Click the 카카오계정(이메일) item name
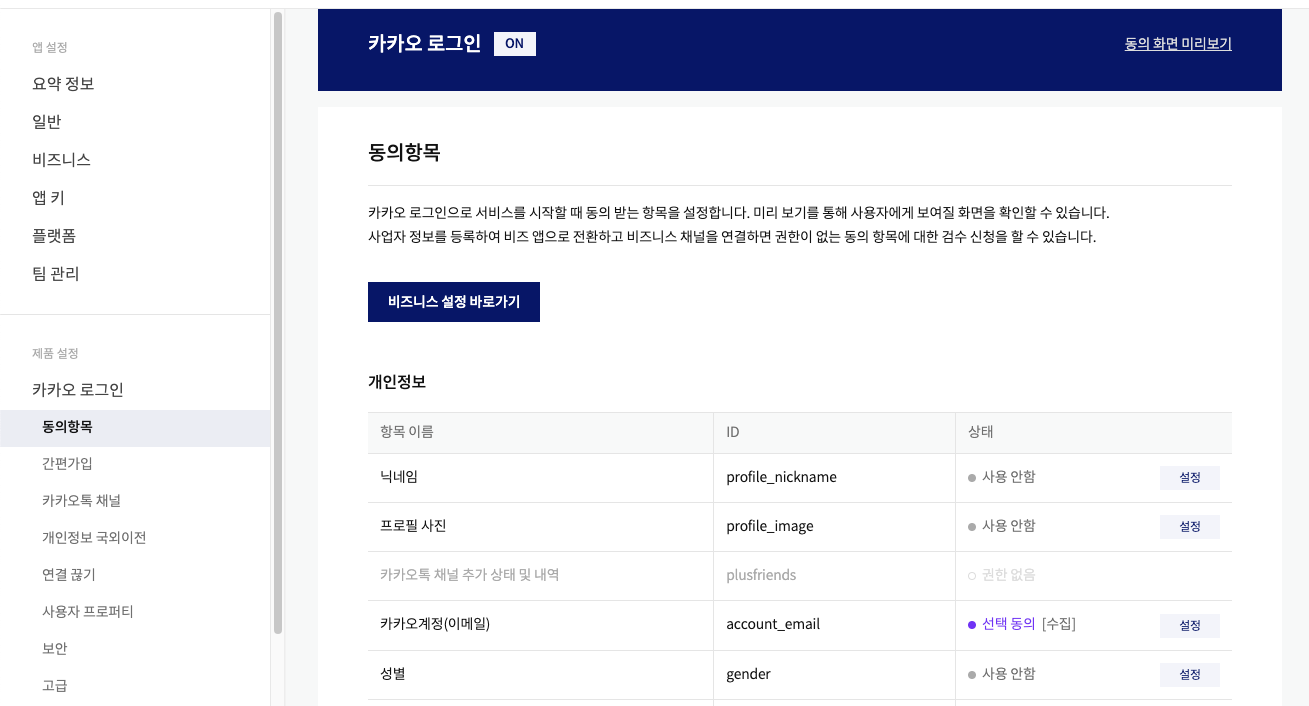Screen dimensions: 1309x706 pyautogui.click(x=435, y=624)
